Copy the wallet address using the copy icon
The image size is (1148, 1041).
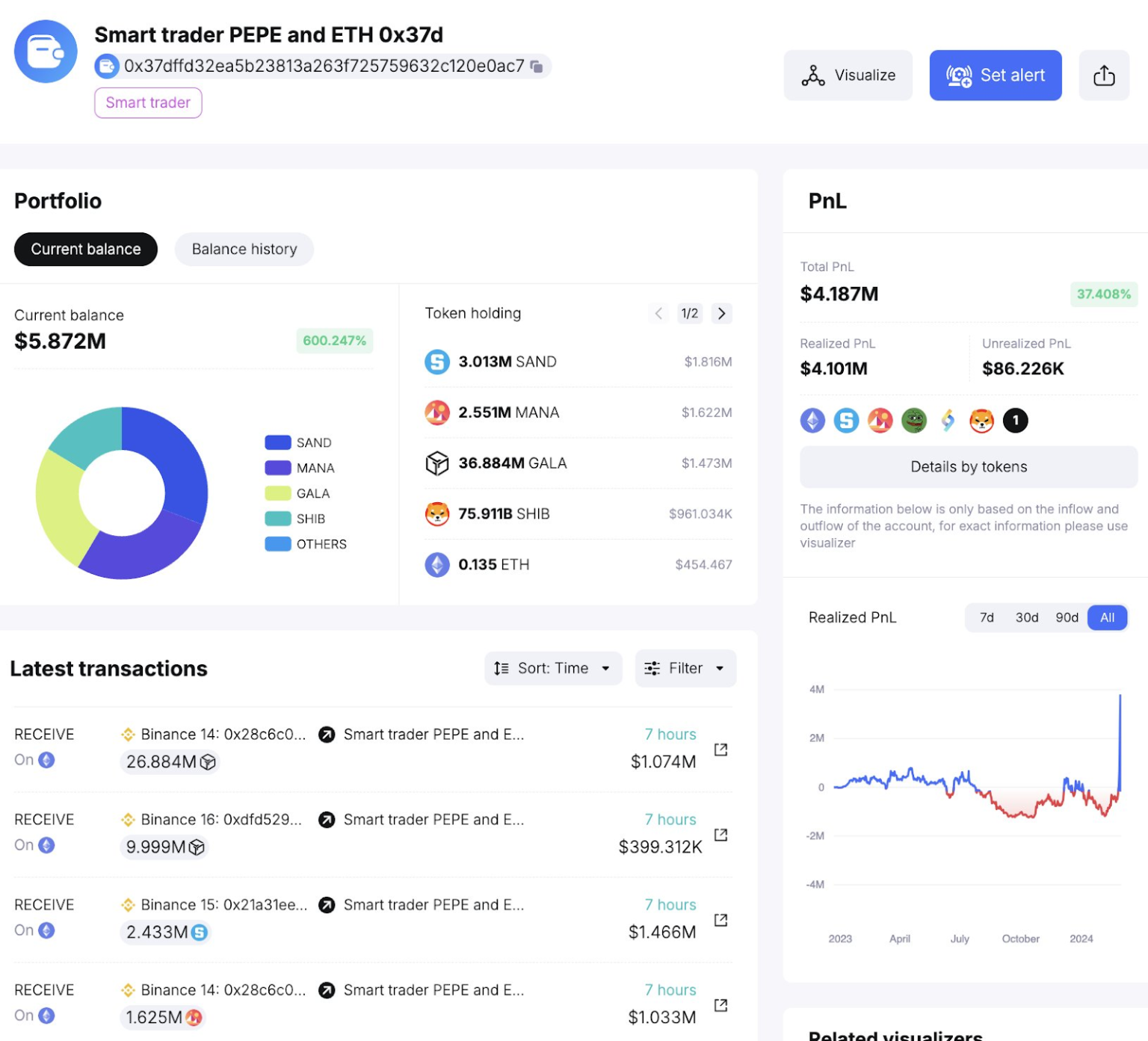click(x=535, y=67)
